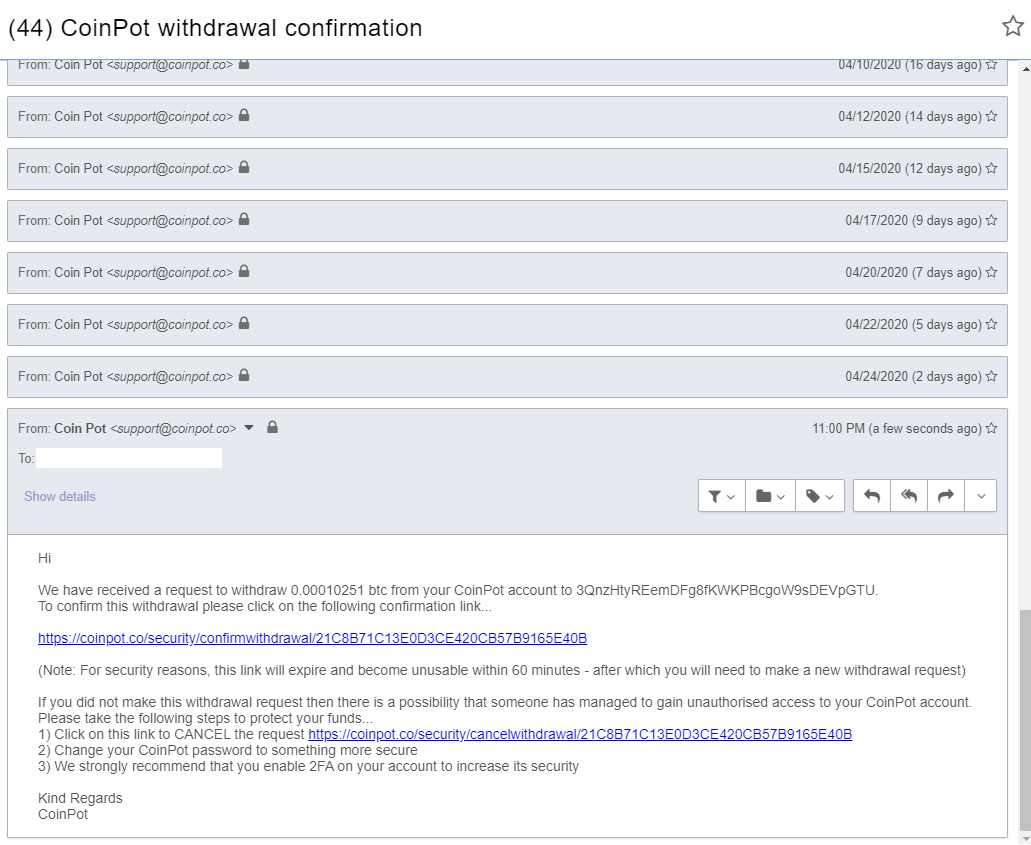Open the move-to-folder dropdown
The image size is (1031, 845).
click(770, 496)
